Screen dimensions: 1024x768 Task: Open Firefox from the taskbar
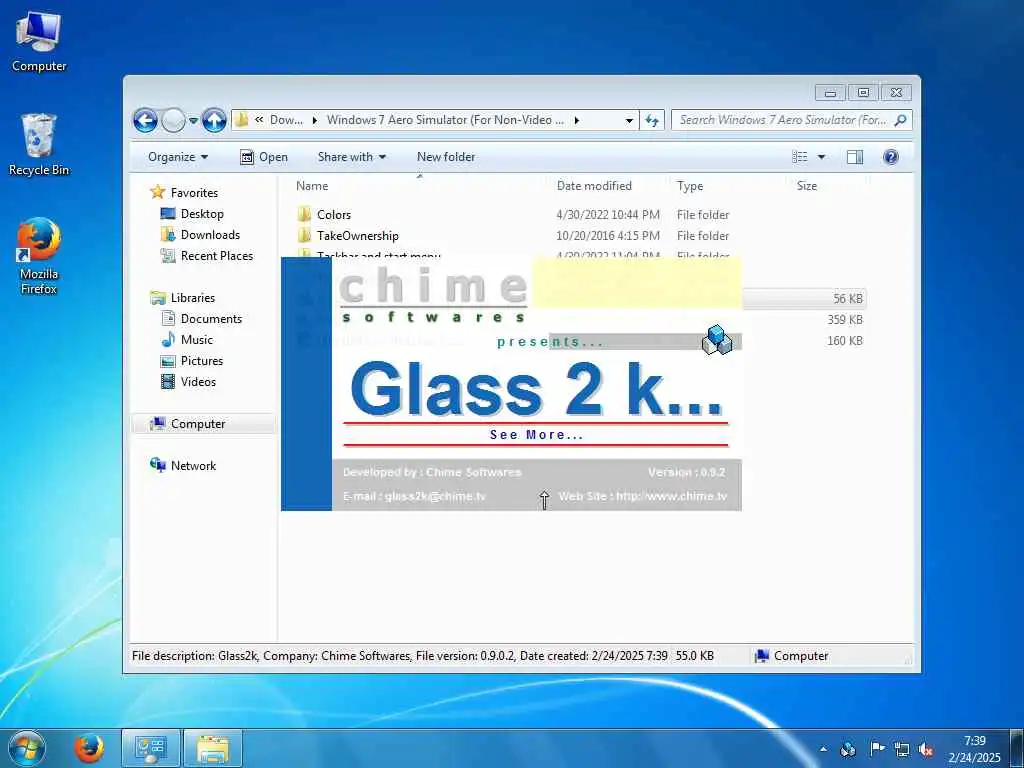point(88,749)
